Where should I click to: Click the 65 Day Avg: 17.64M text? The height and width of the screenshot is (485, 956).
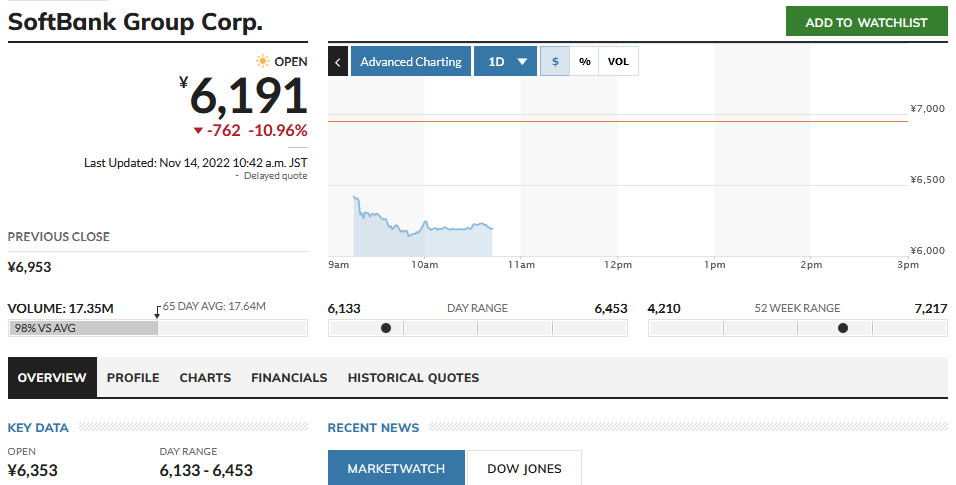tap(214, 306)
